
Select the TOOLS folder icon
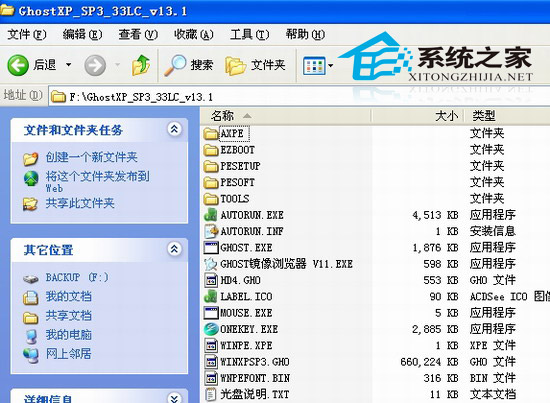(x=211, y=199)
